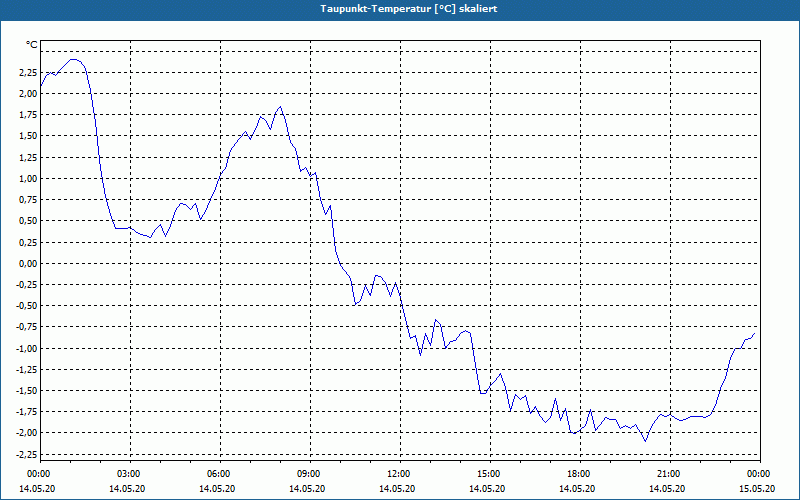Image resolution: width=800 pixels, height=500 pixels.
Task: Click the -0,75 y-axis value
Action: pyautogui.click(x=27, y=327)
